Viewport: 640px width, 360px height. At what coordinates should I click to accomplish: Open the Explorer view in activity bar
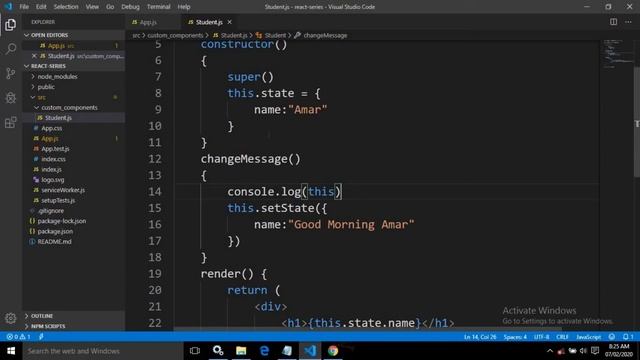point(11,25)
